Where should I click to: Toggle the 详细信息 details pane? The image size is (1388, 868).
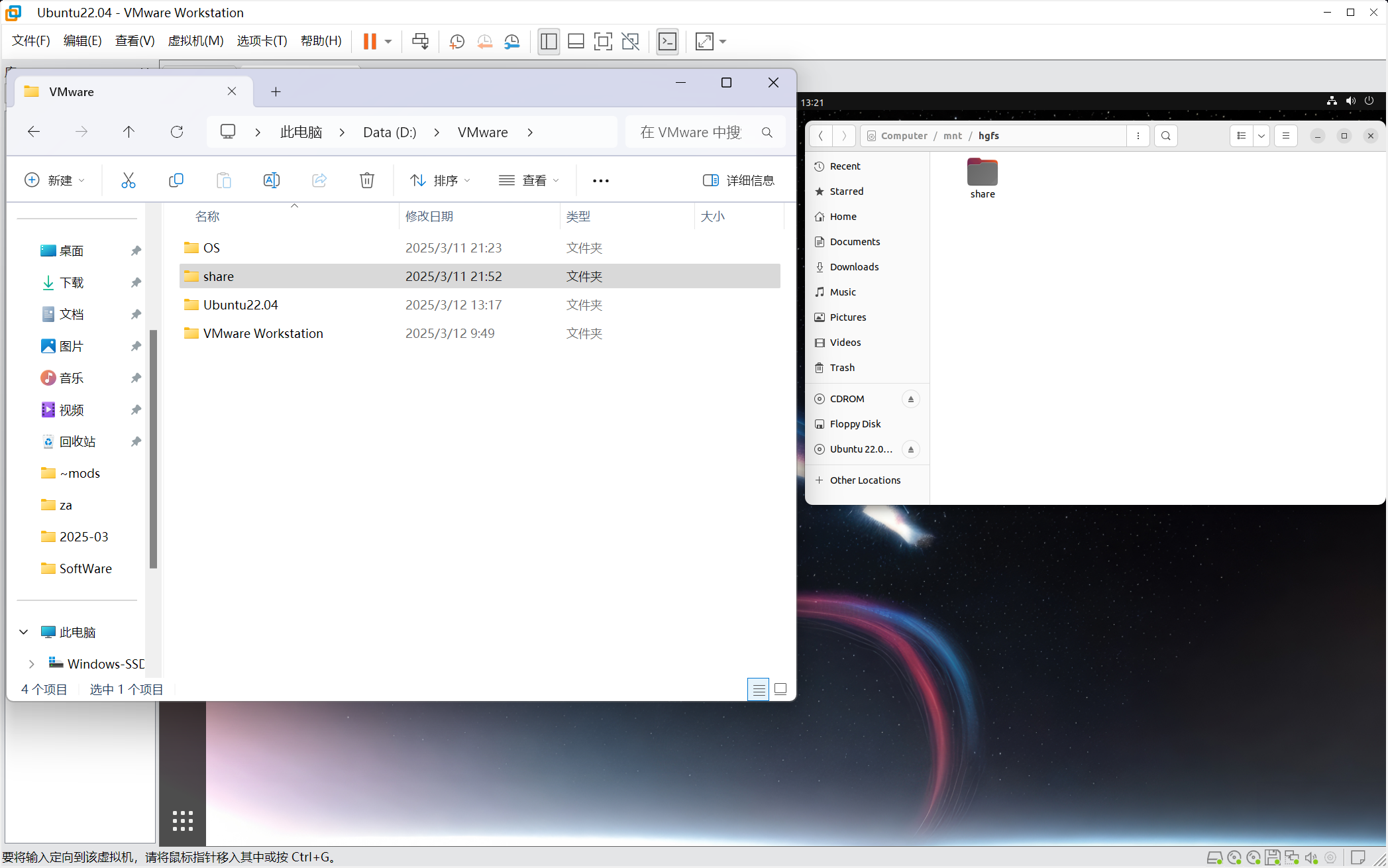click(x=739, y=180)
